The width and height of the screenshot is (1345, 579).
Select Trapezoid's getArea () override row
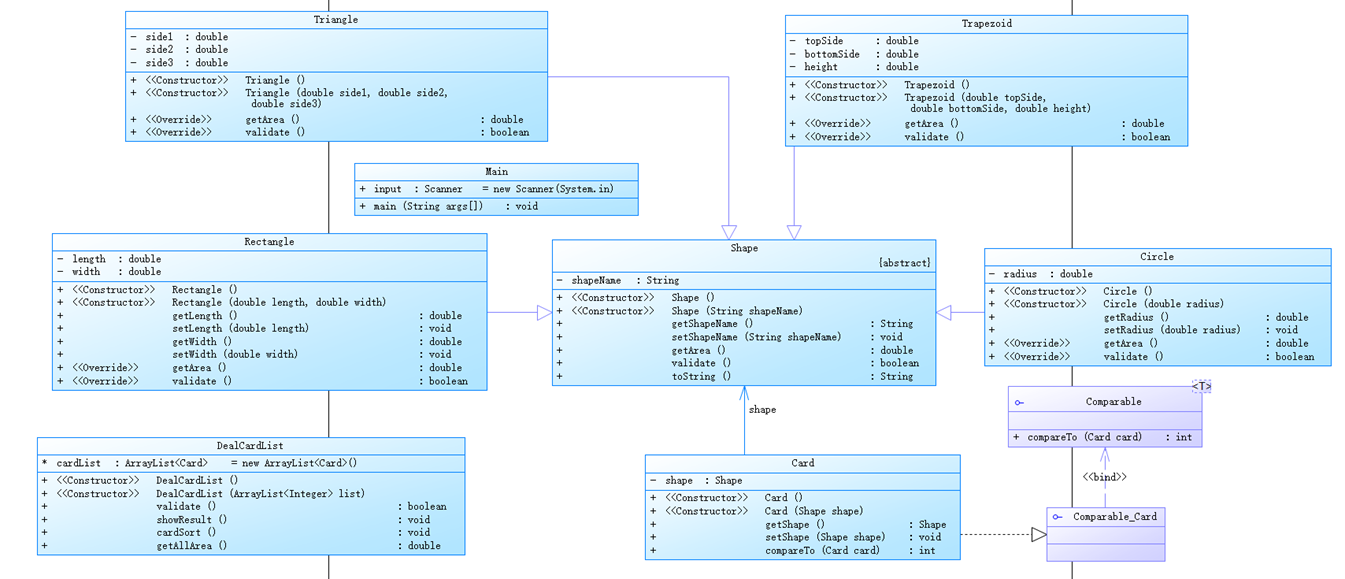(x=977, y=124)
